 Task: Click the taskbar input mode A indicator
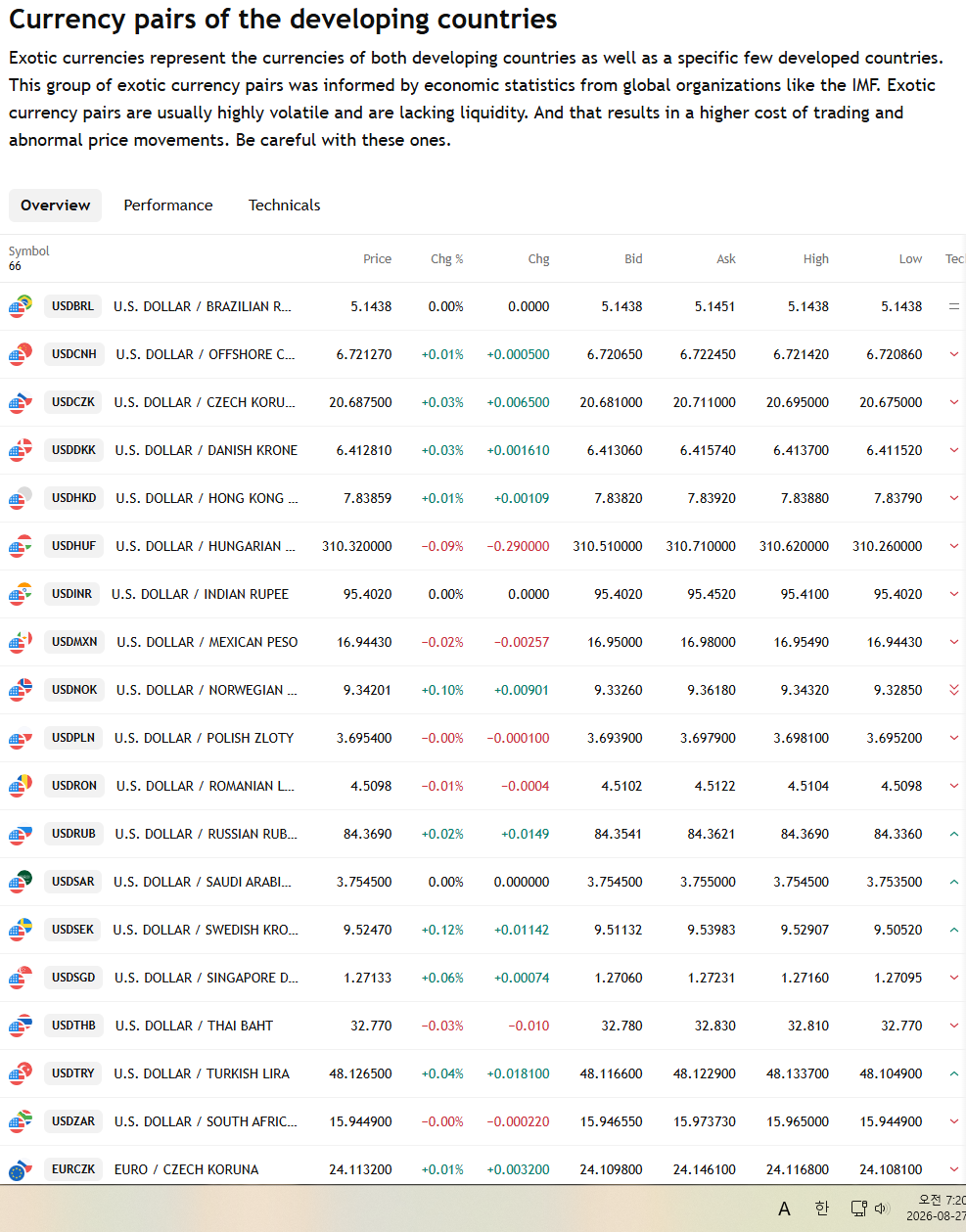coord(784,1209)
